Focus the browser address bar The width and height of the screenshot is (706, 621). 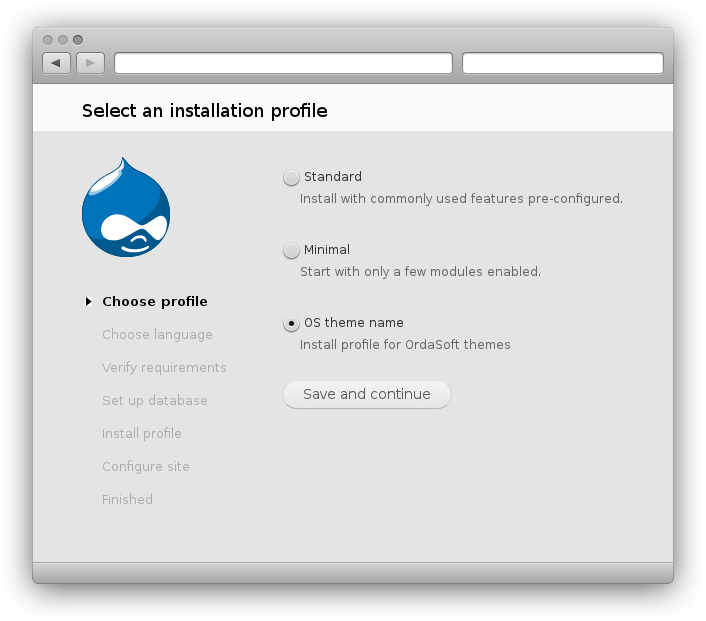(284, 63)
